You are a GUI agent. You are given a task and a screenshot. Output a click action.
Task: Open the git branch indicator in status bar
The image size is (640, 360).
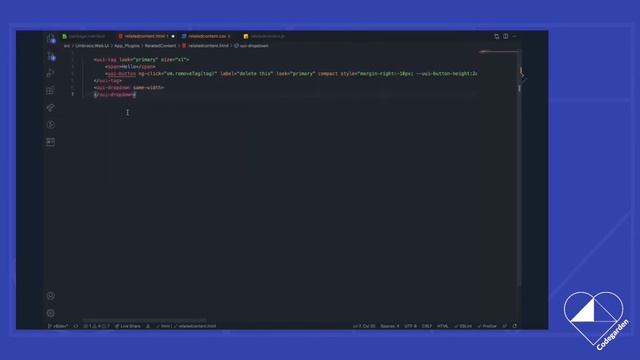pos(58,326)
